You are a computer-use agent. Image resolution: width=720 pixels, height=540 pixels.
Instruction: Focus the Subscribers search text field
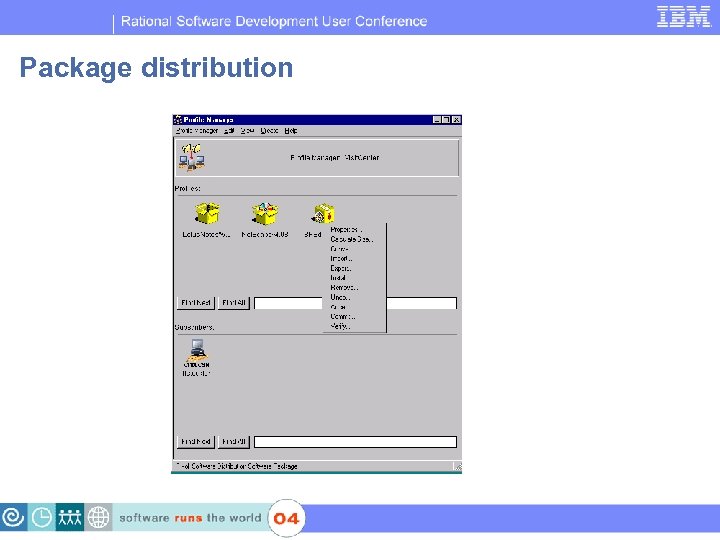coord(355,442)
